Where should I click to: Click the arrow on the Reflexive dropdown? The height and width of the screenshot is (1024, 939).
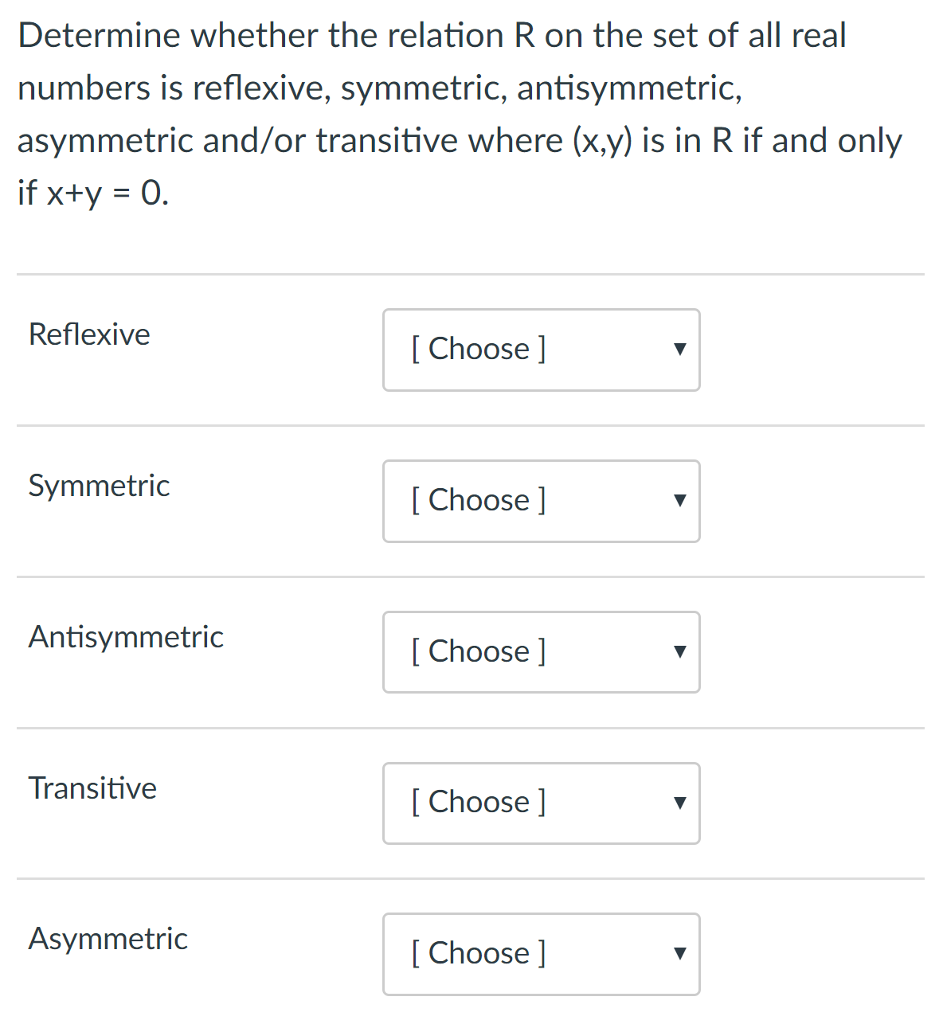click(x=679, y=350)
